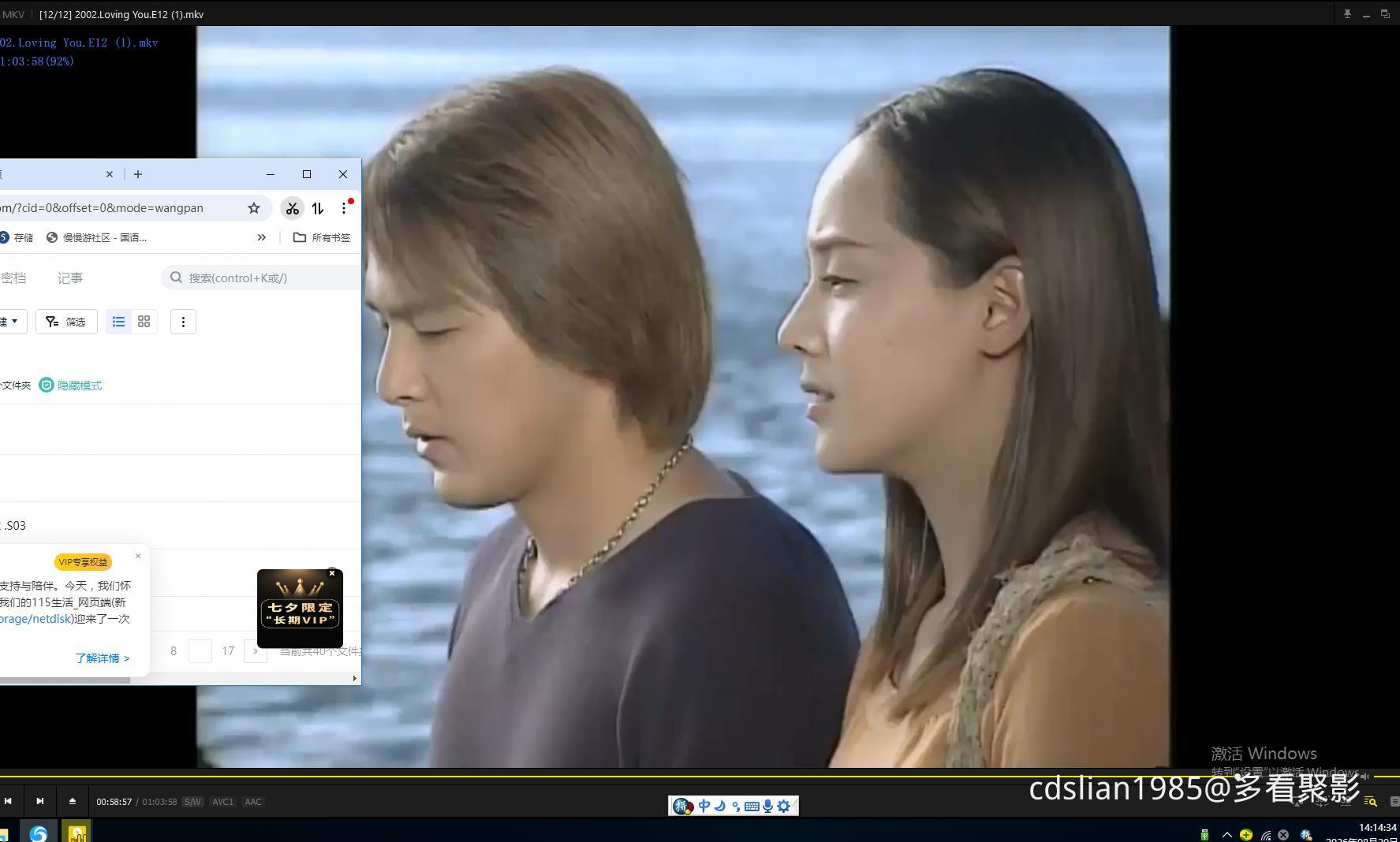This screenshot has height=842, width=1400.
Task: Click the page number input box
Action: point(200,651)
